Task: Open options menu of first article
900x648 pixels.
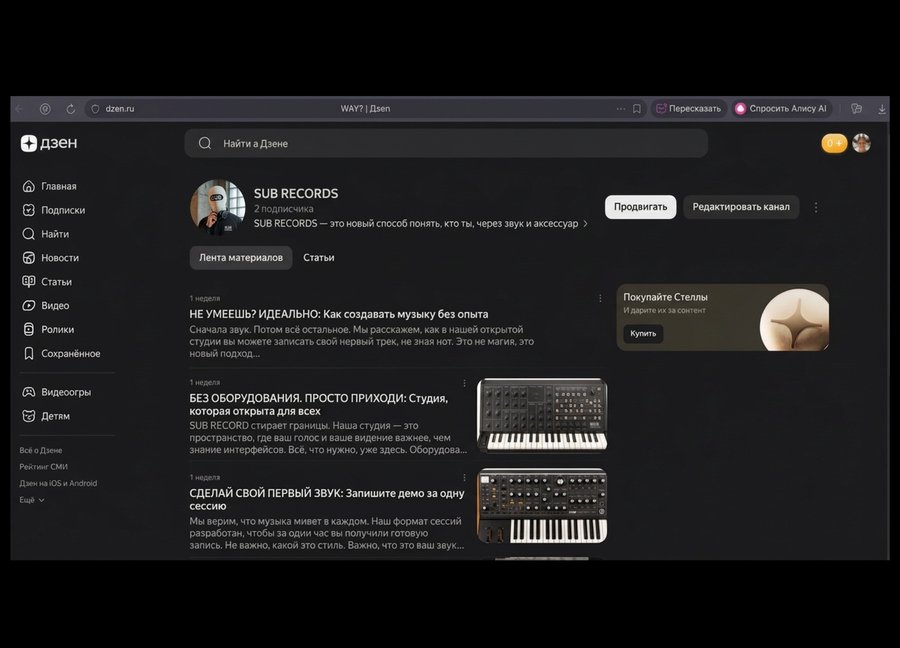Action: (x=600, y=298)
